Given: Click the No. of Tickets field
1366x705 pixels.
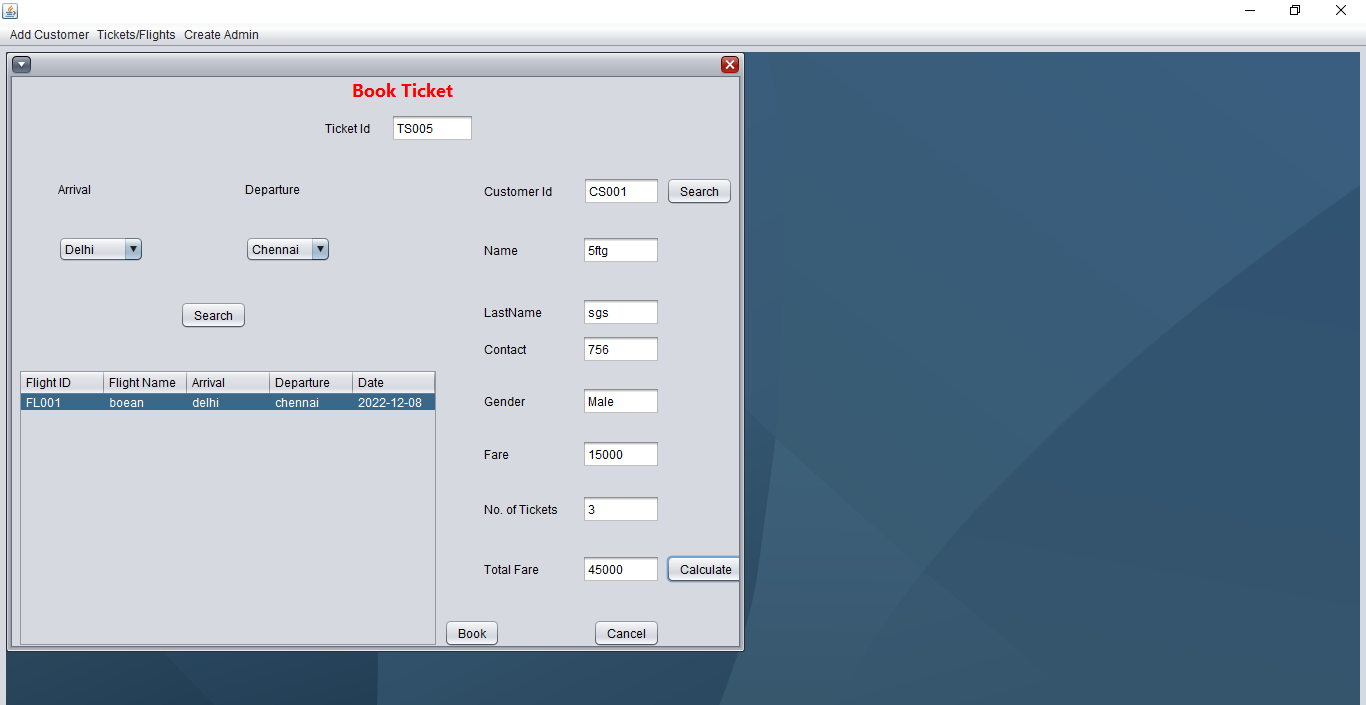Looking at the screenshot, I should pyautogui.click(x=620, y=508).
